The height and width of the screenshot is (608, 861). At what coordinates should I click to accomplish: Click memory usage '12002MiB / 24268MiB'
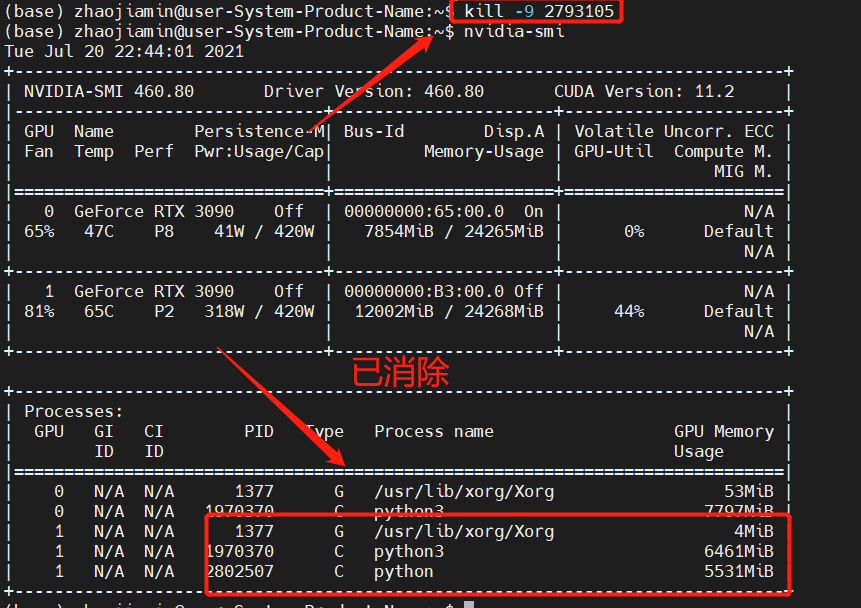pyautogui.click(x=449, y=311)
